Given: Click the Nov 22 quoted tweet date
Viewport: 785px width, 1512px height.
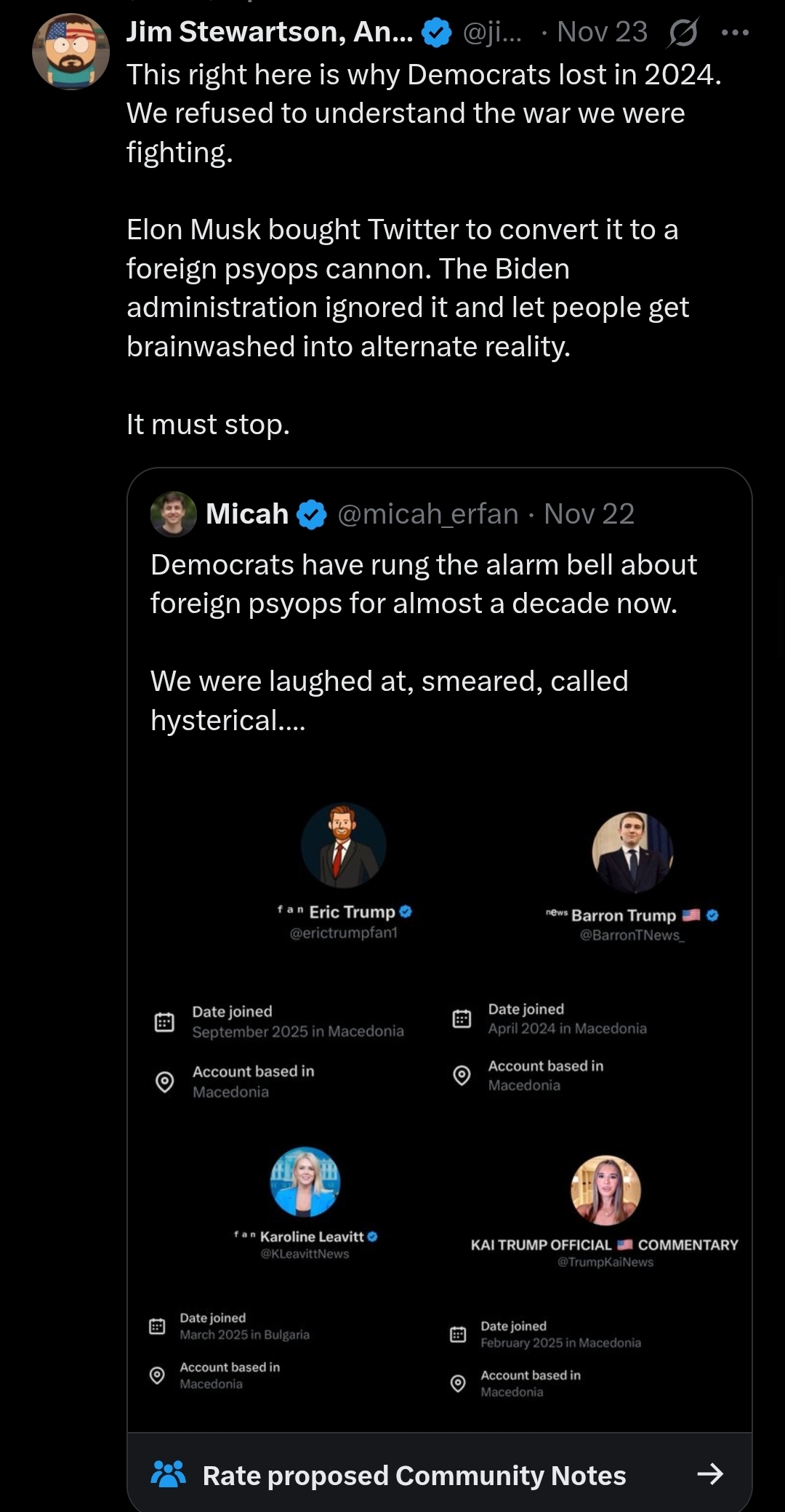Looking at the screenshot, I should [x=589, y=514].
